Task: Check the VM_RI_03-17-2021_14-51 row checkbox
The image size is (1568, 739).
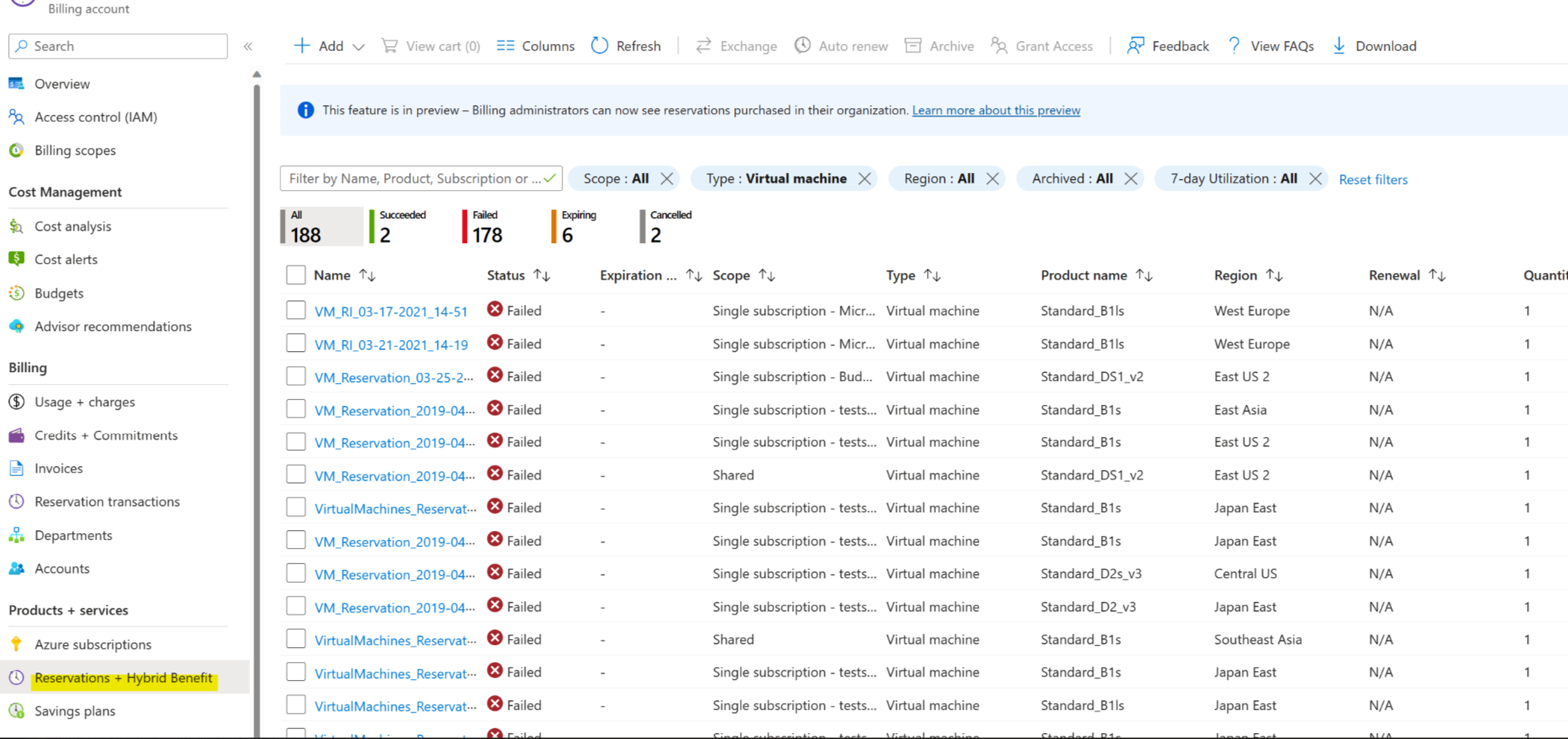Action: pyautogui.click(x=295, y=310)
